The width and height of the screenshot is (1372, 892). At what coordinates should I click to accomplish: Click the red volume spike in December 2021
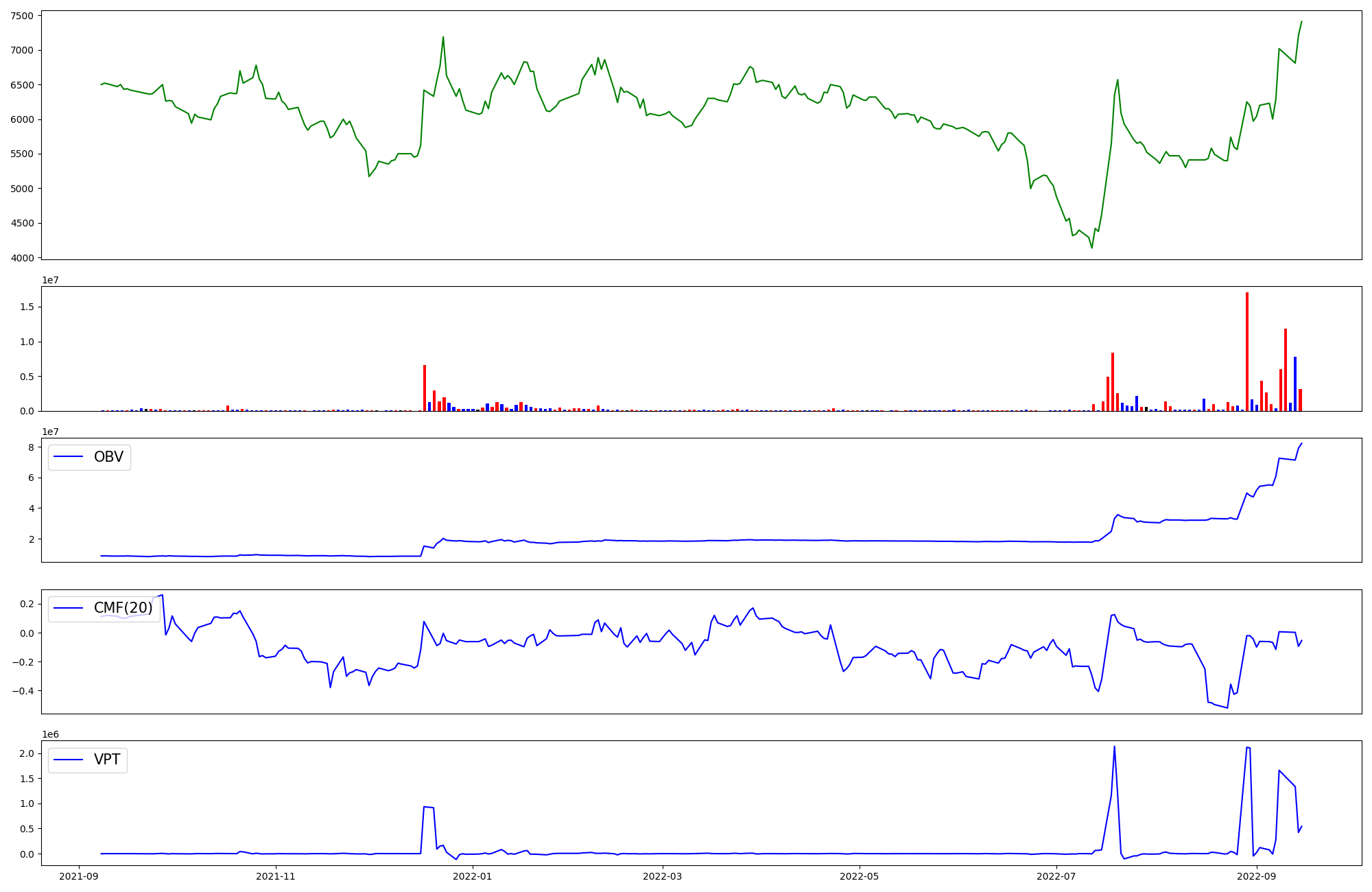pyautogui.click(x=425, y=388)
